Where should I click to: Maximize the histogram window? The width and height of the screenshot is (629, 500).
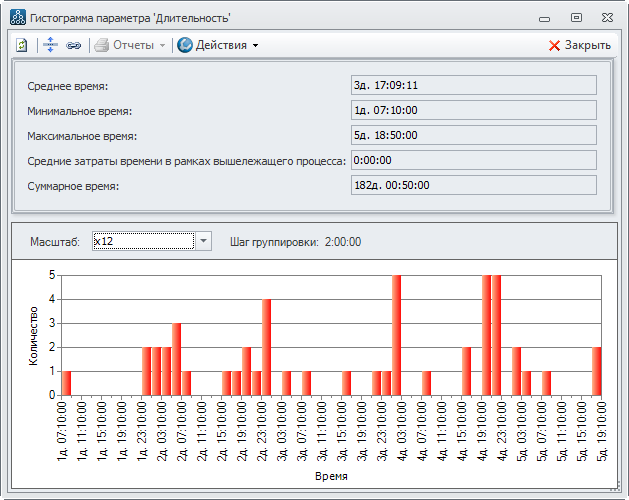click(x=576, y=17)
